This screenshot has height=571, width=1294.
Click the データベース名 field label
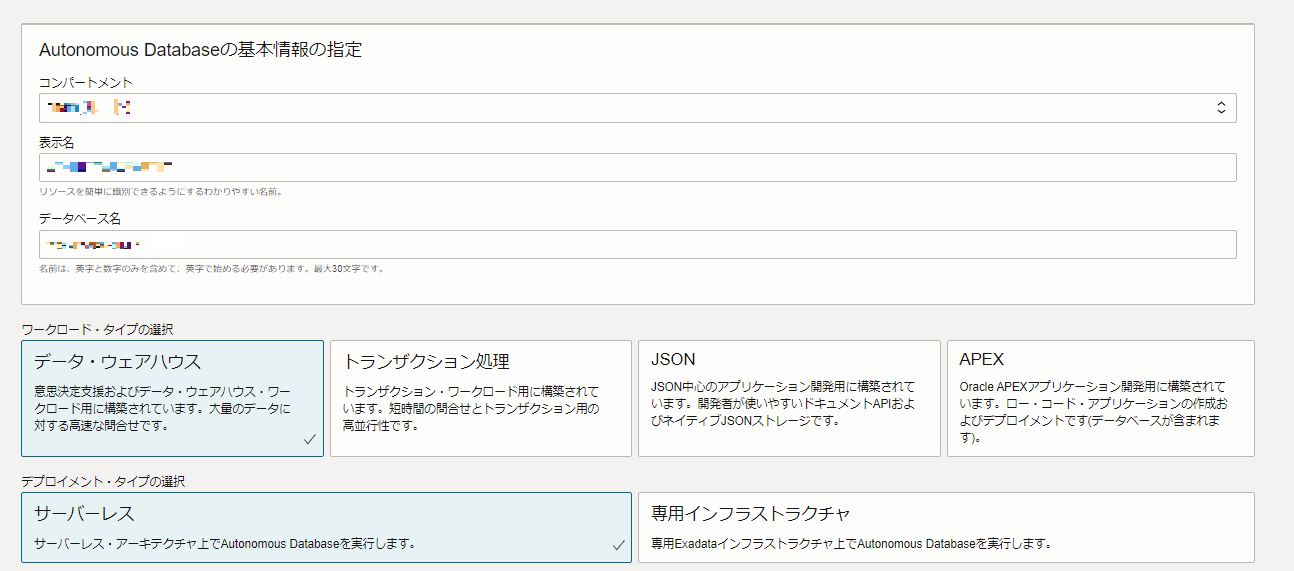[x=80, y=218]
